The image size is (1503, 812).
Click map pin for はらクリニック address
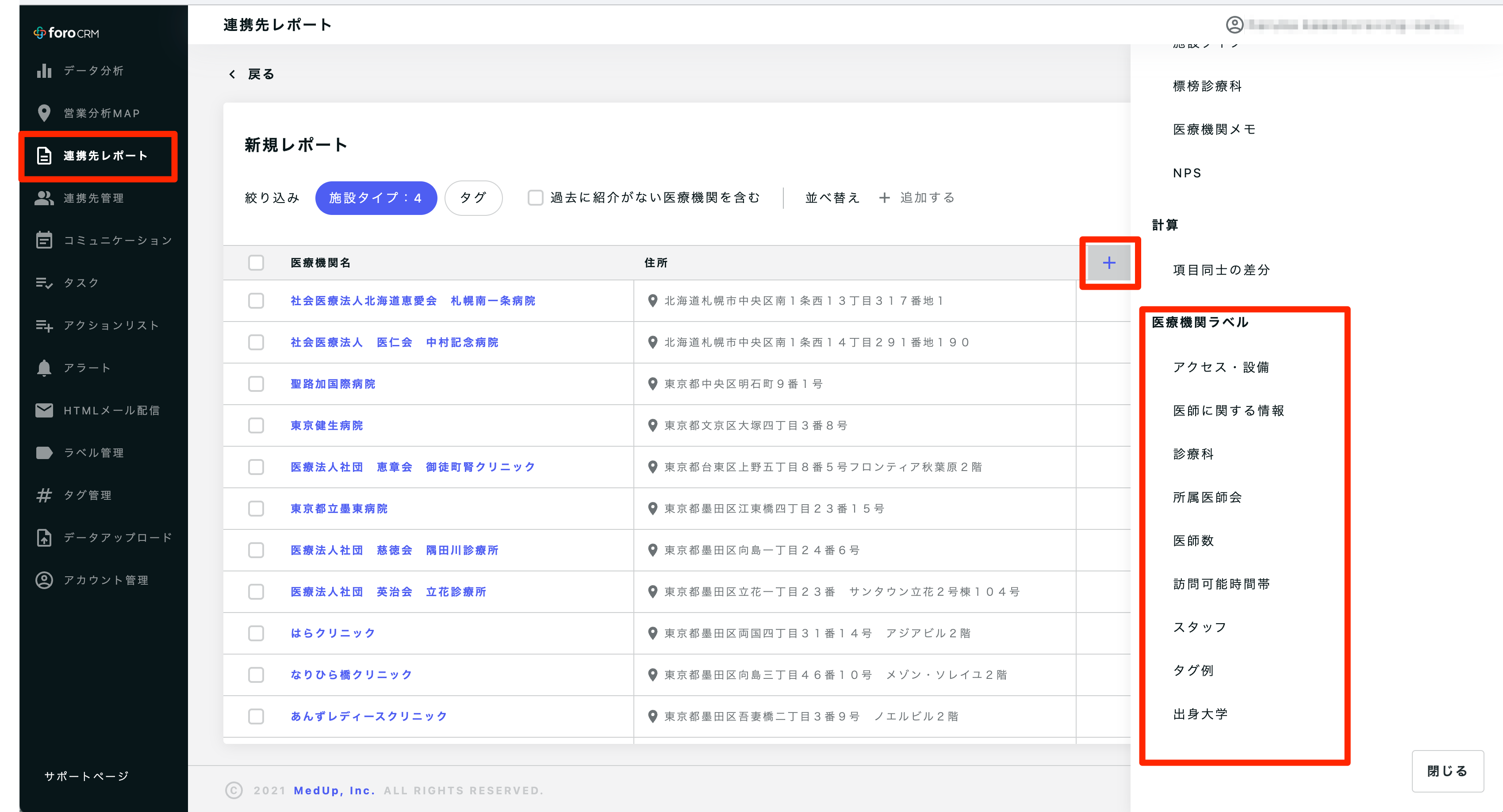653,633
